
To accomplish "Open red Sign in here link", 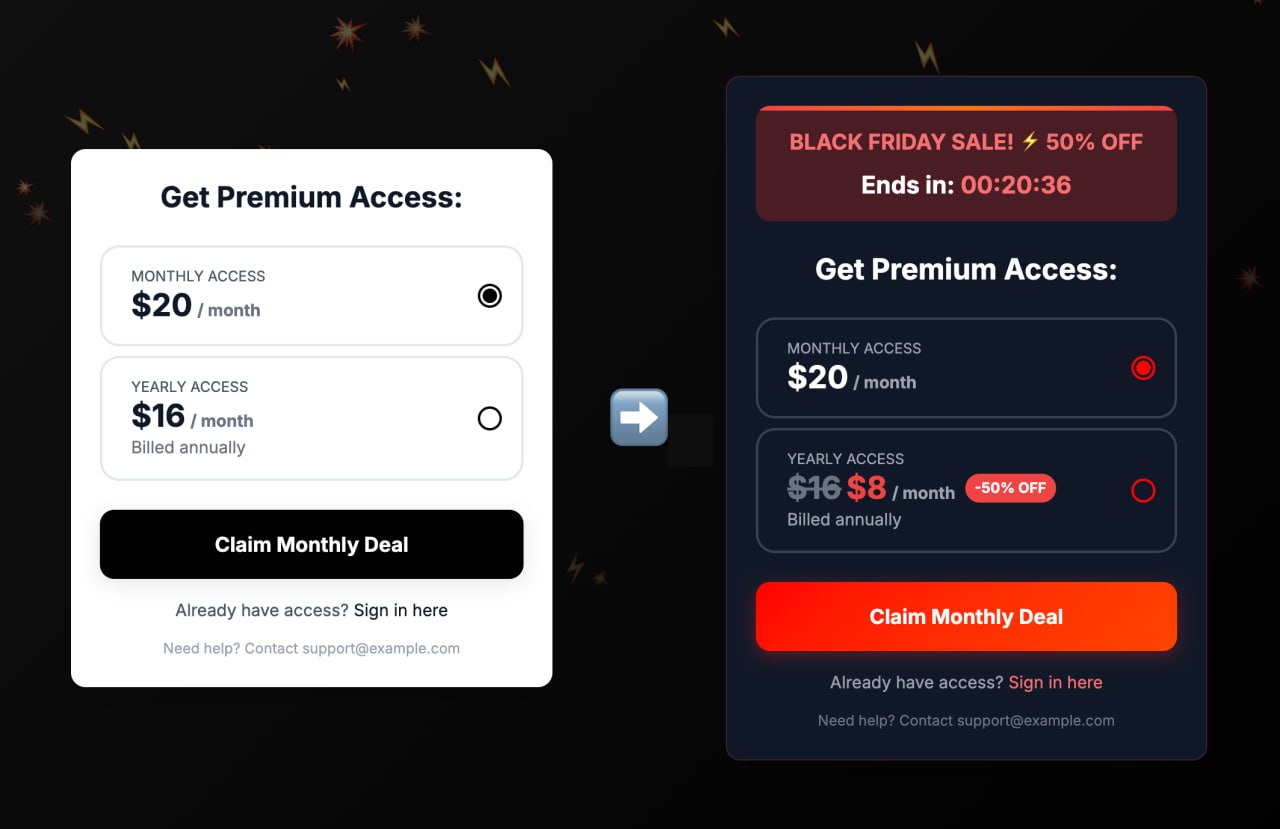I will click(x=1055, y=682).
